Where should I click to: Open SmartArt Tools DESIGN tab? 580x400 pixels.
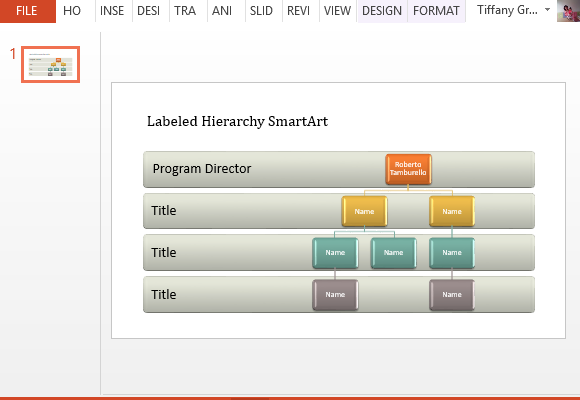coord(382,11)
